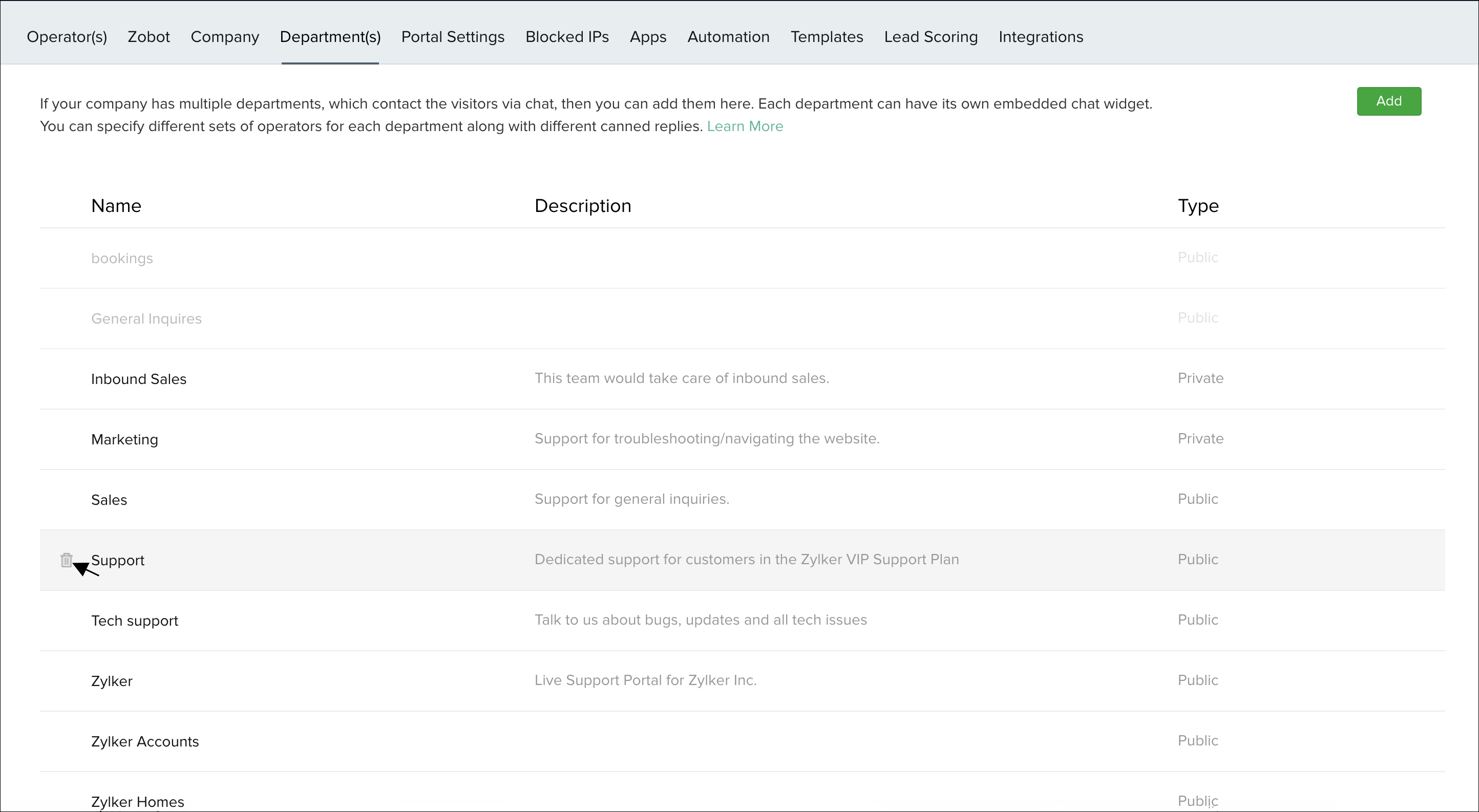Follow the Learn More link
1479x812 pixels.
(745, 126)
